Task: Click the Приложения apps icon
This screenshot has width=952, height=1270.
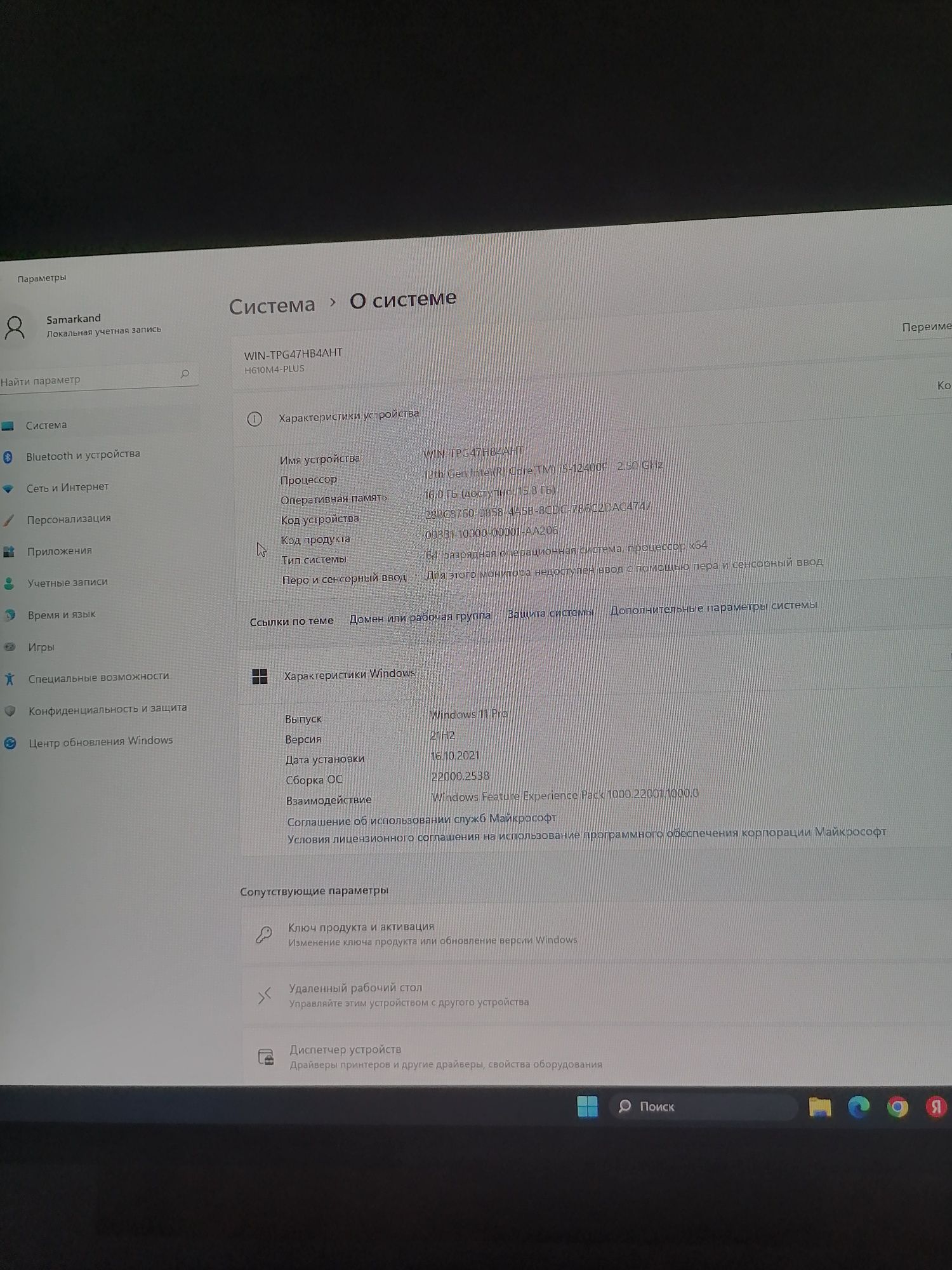Action: (9, 552)
